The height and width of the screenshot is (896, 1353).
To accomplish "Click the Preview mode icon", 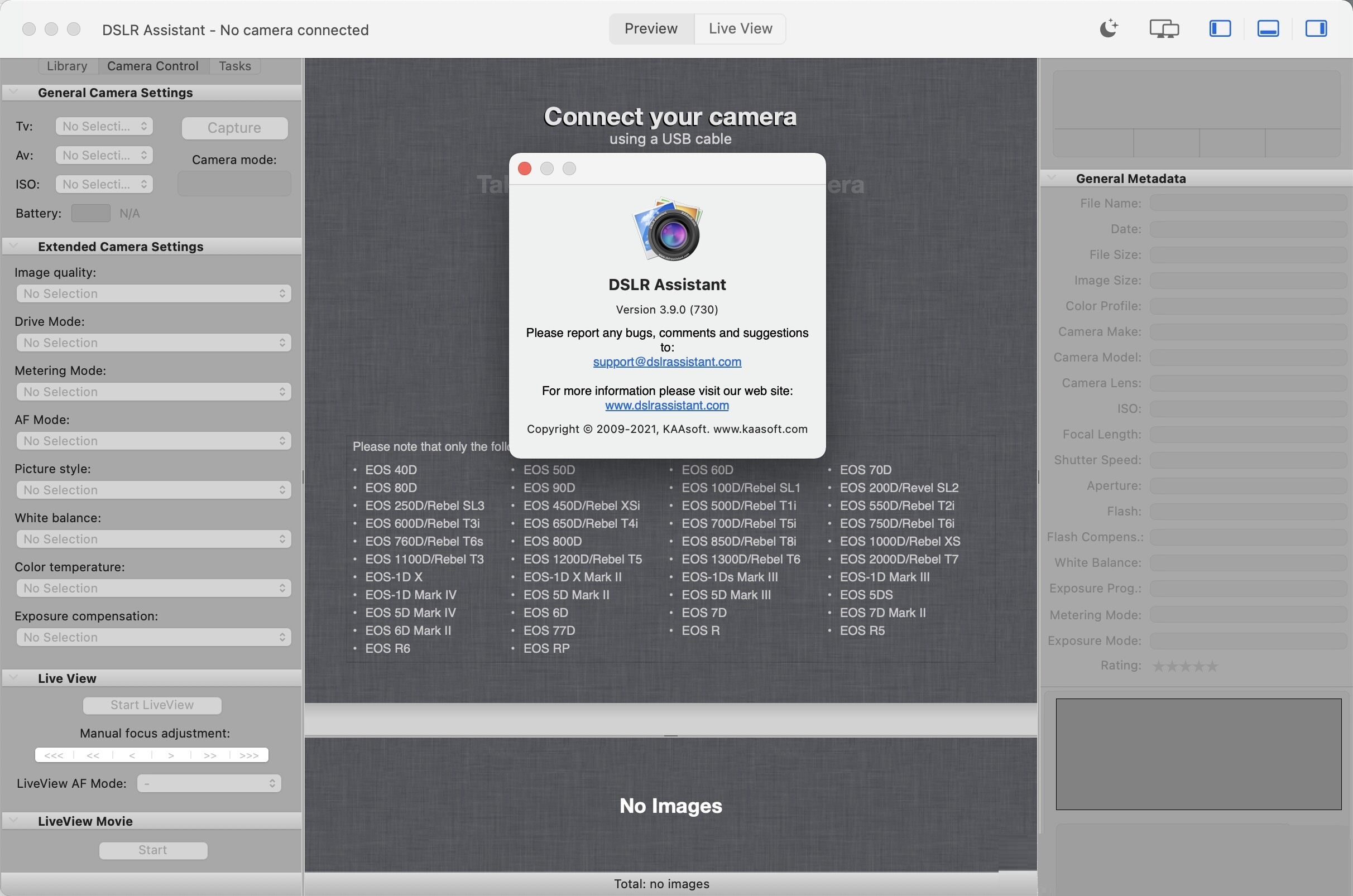I will pos(650,28).
